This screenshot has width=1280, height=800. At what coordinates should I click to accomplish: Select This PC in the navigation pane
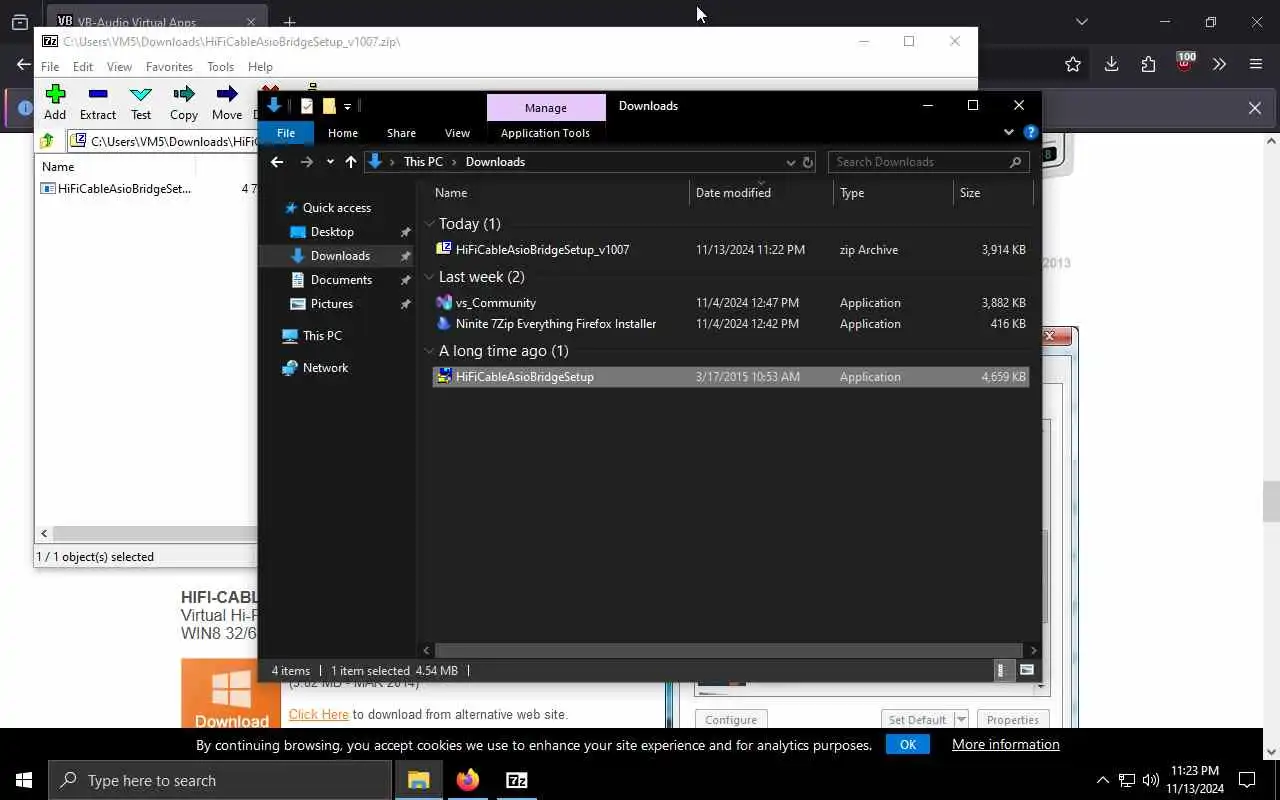coord(322,336)
